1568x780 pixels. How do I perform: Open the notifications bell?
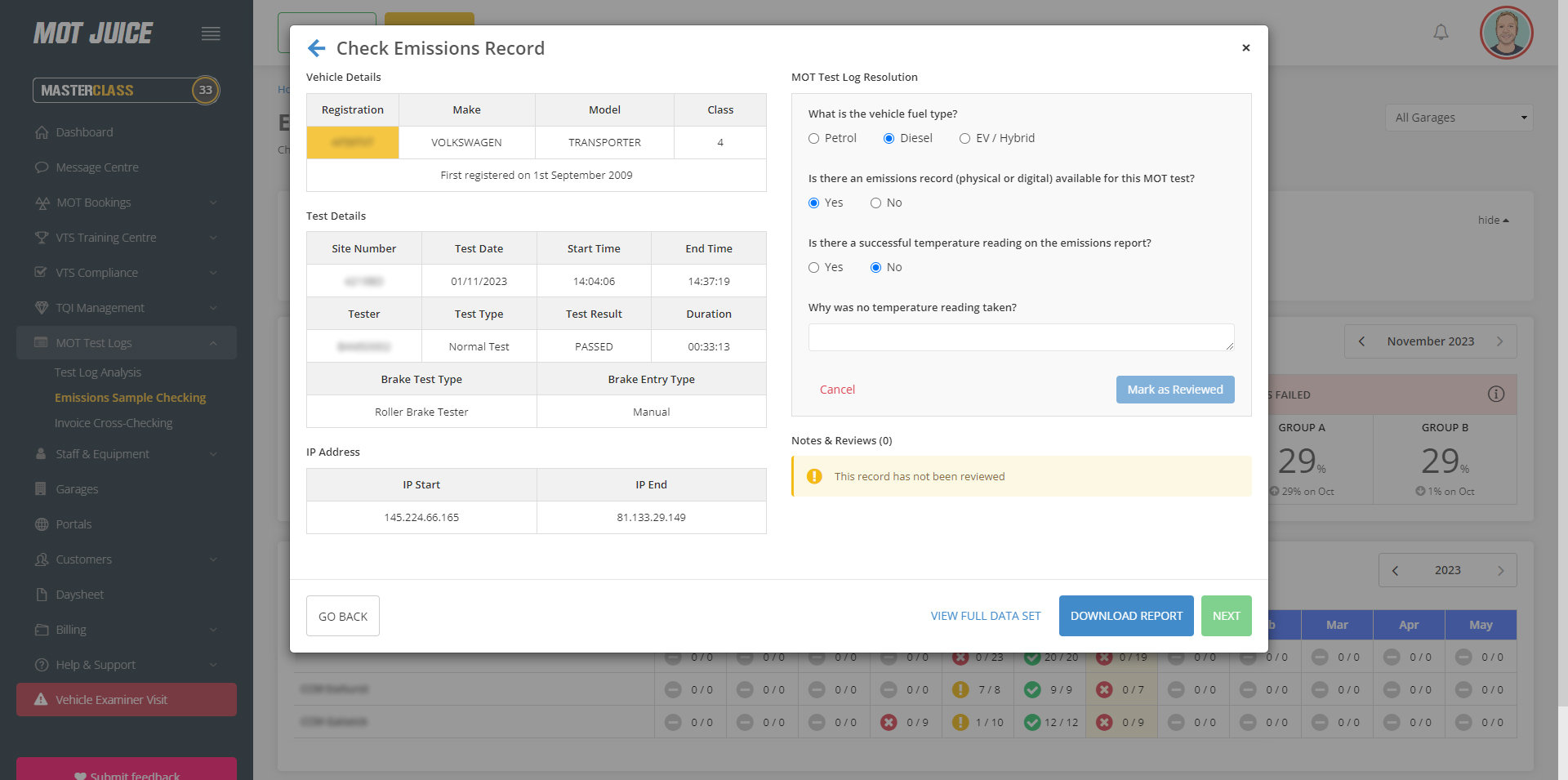[1441, 33]
